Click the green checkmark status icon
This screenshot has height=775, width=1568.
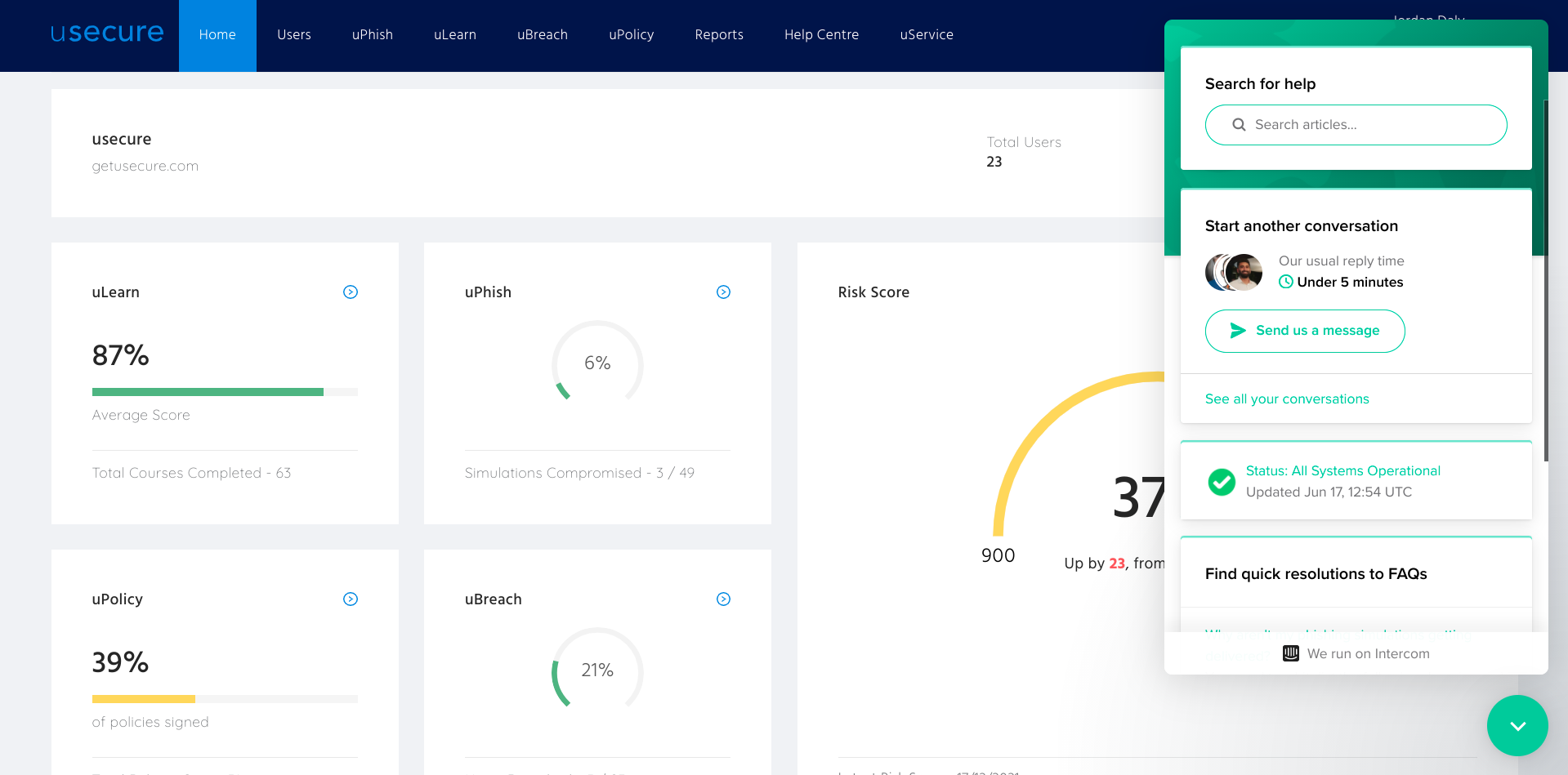pyautogui.click(x=1221, y=482)
